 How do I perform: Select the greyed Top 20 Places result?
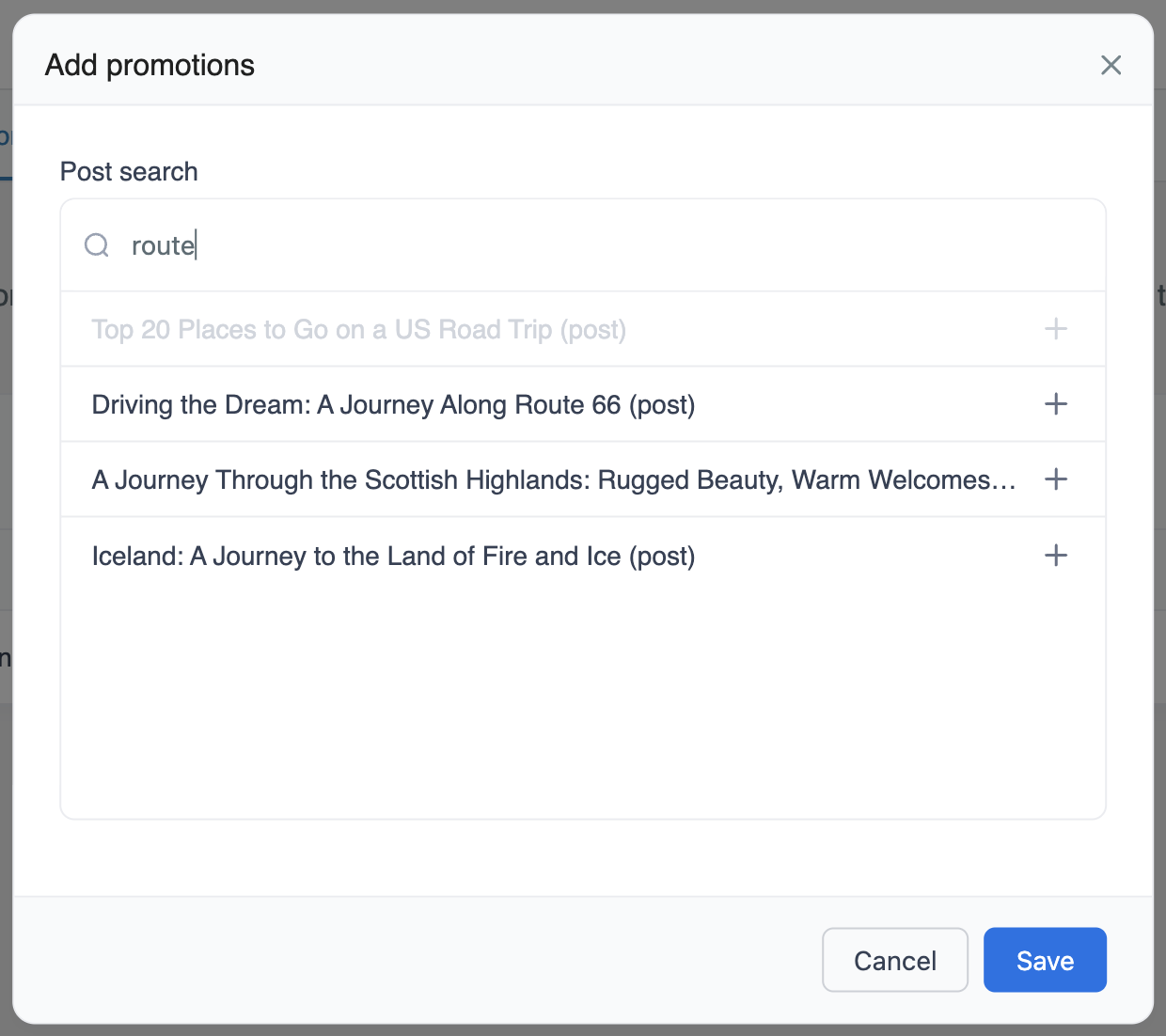point(358,330)
